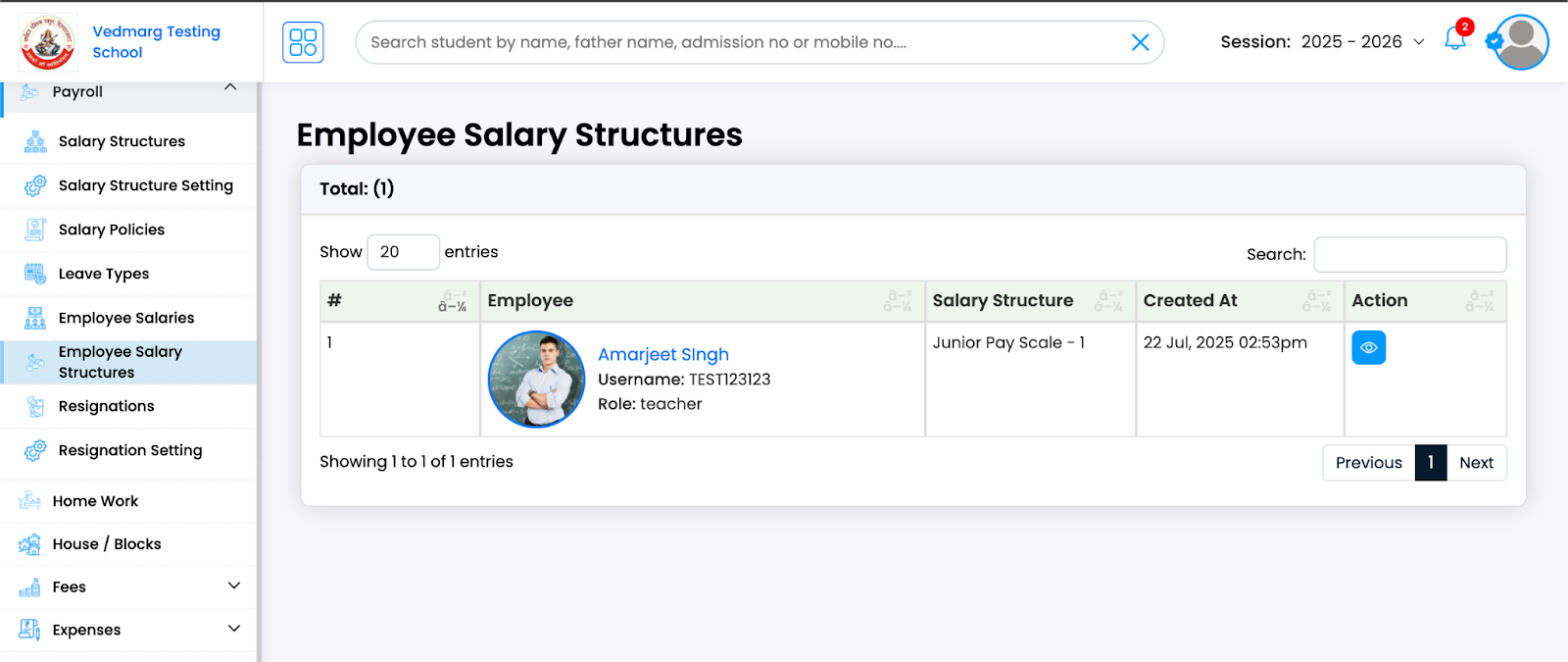The image size is (1568, 662).
Task: Select the Salary Structures sidebar icon
Action: click(33, 140)
